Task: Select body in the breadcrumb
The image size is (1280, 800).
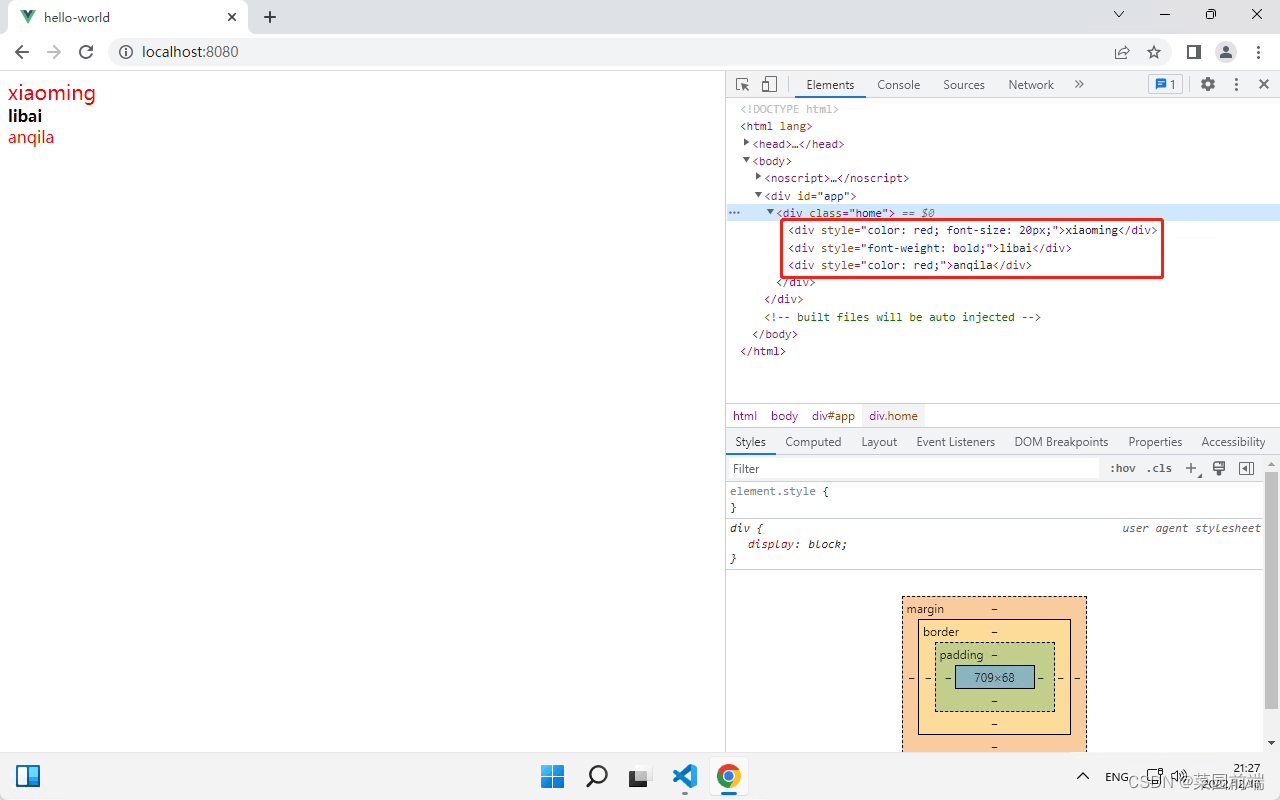Action: coord(784,416)
